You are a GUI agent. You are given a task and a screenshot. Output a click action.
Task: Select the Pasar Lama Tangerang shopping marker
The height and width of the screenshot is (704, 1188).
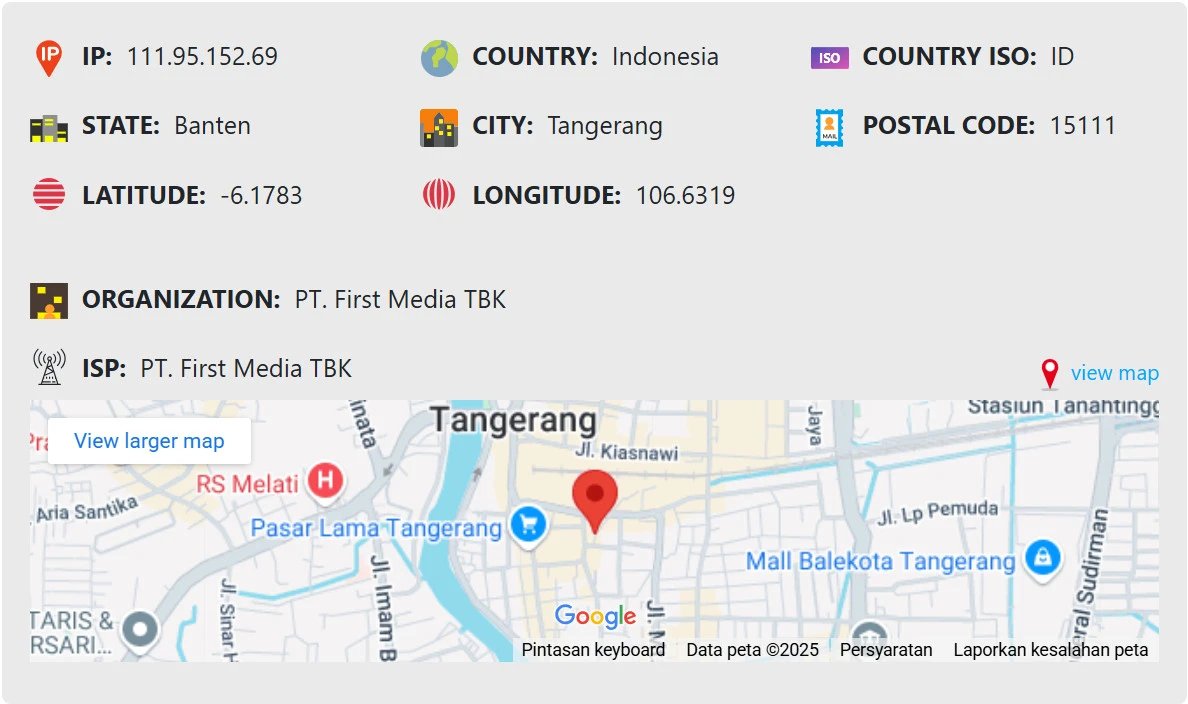click(x=527, y=523)
